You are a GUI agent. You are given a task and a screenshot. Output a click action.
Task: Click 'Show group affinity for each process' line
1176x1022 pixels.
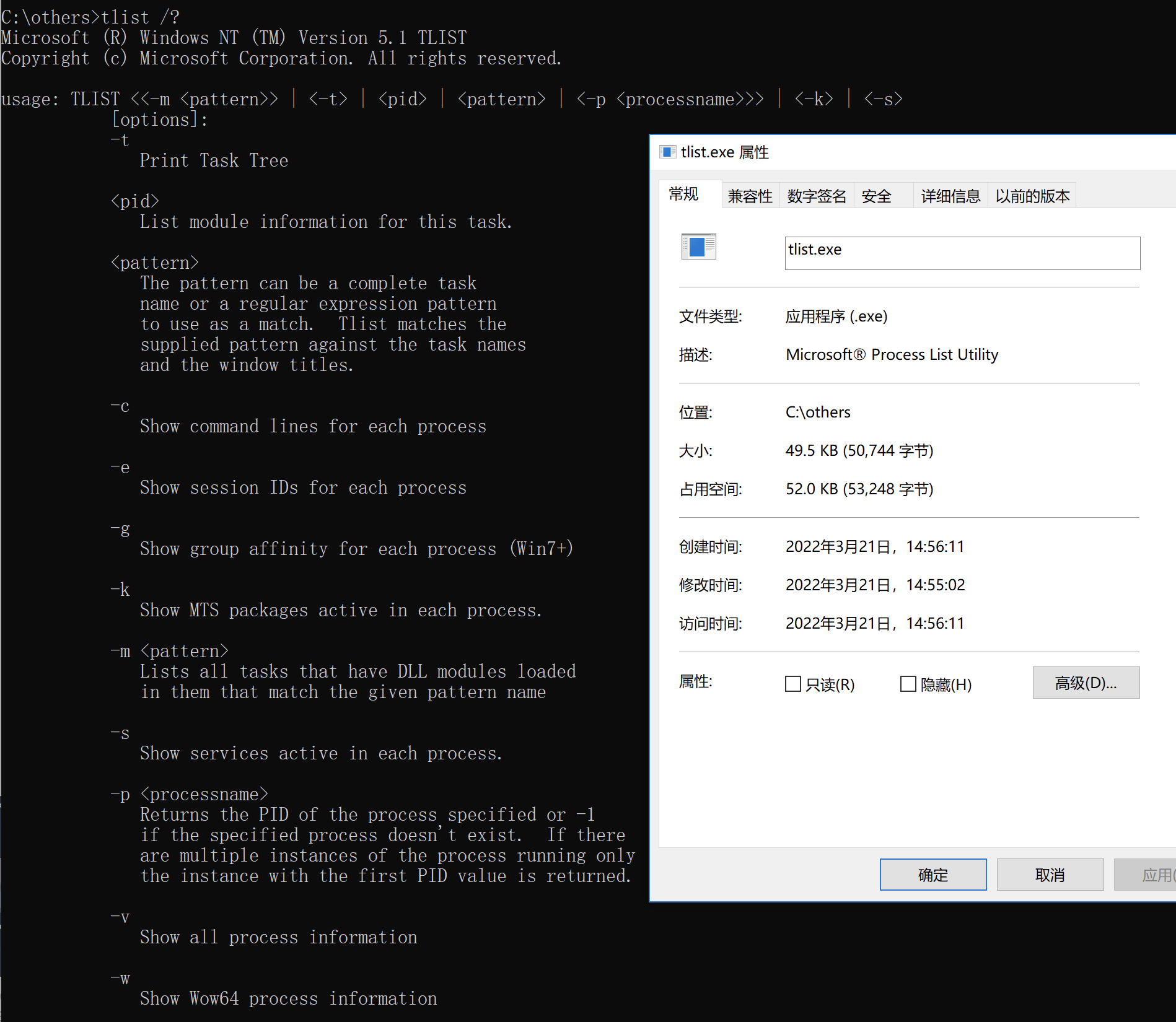(x=356, y=549)
